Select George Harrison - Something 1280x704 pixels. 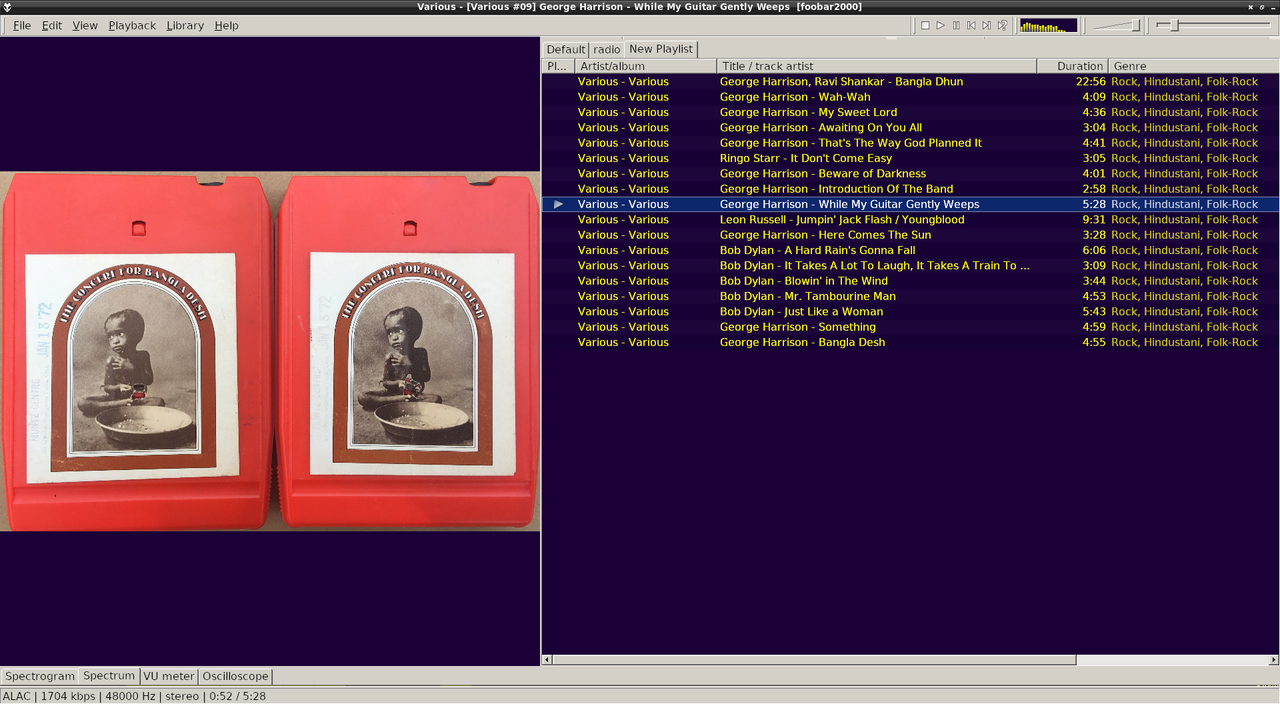[911, 327]
